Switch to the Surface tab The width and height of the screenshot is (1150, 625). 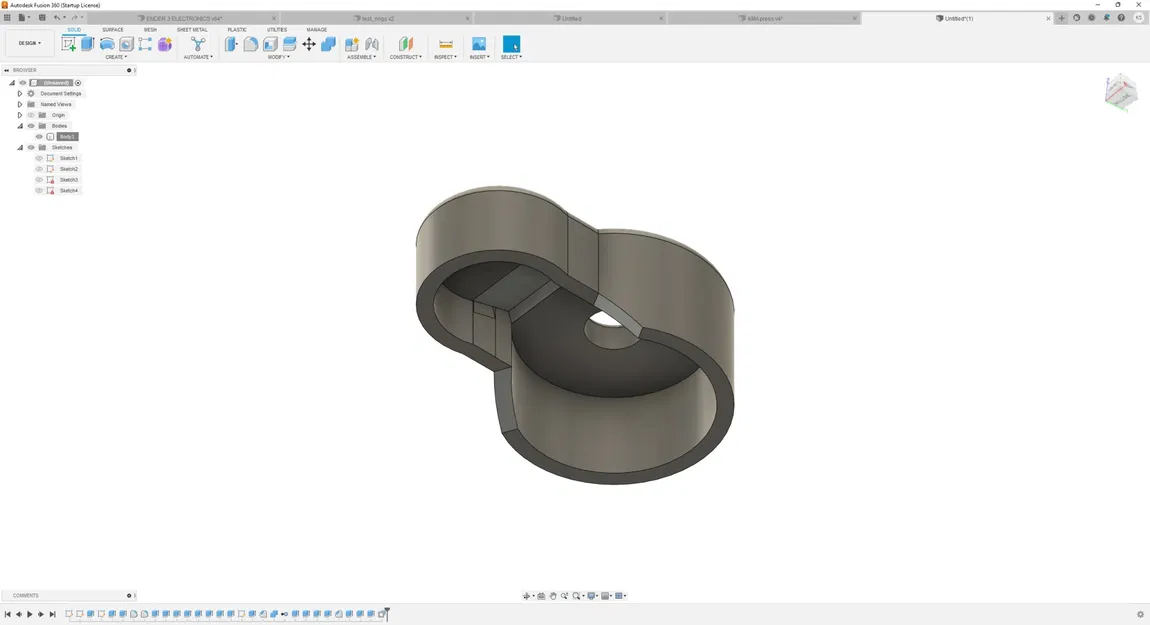click(112, 30)
